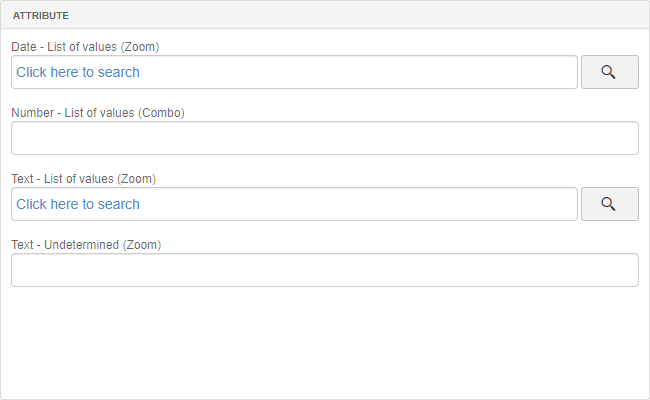Screen dimensions: 650x400
Task: Open the Date list of values zoom search
Action: pyautogui.click(x=610, y=72)
